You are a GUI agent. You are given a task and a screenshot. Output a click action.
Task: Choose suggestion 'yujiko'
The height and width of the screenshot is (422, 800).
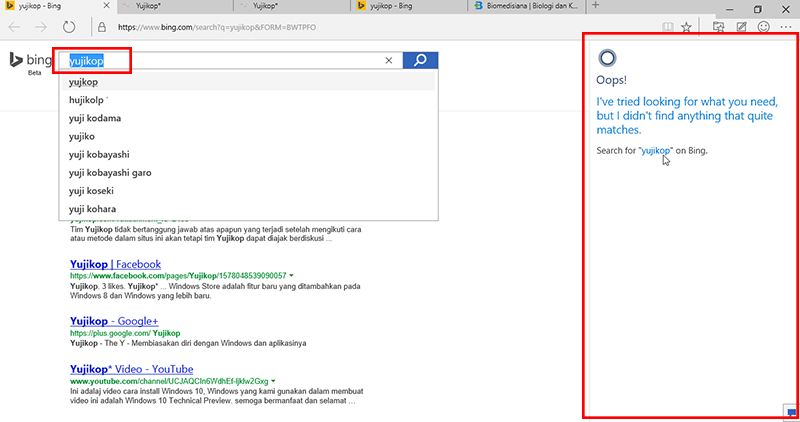point(248,136)
